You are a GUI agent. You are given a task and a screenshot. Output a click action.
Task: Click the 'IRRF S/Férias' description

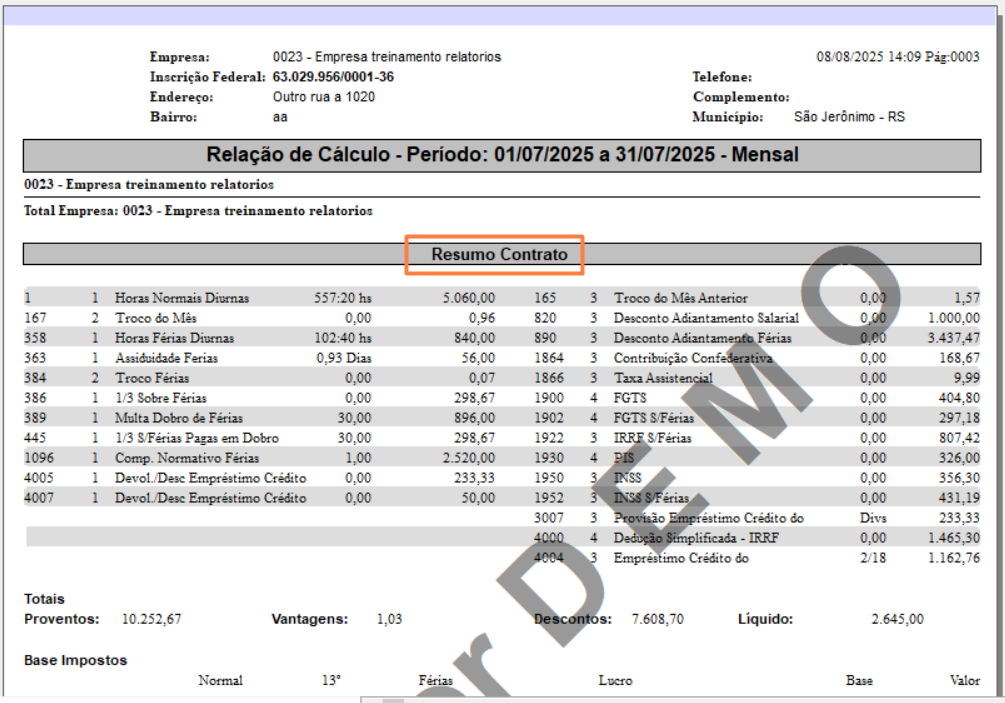652,438
